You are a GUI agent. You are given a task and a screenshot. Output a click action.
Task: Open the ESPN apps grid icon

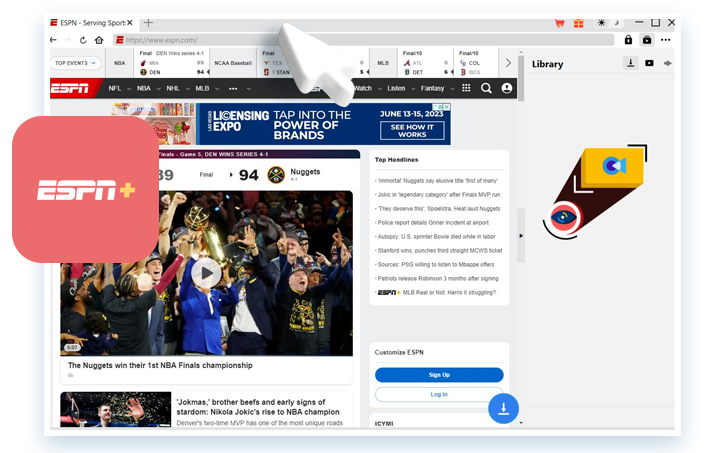[466, 88]
